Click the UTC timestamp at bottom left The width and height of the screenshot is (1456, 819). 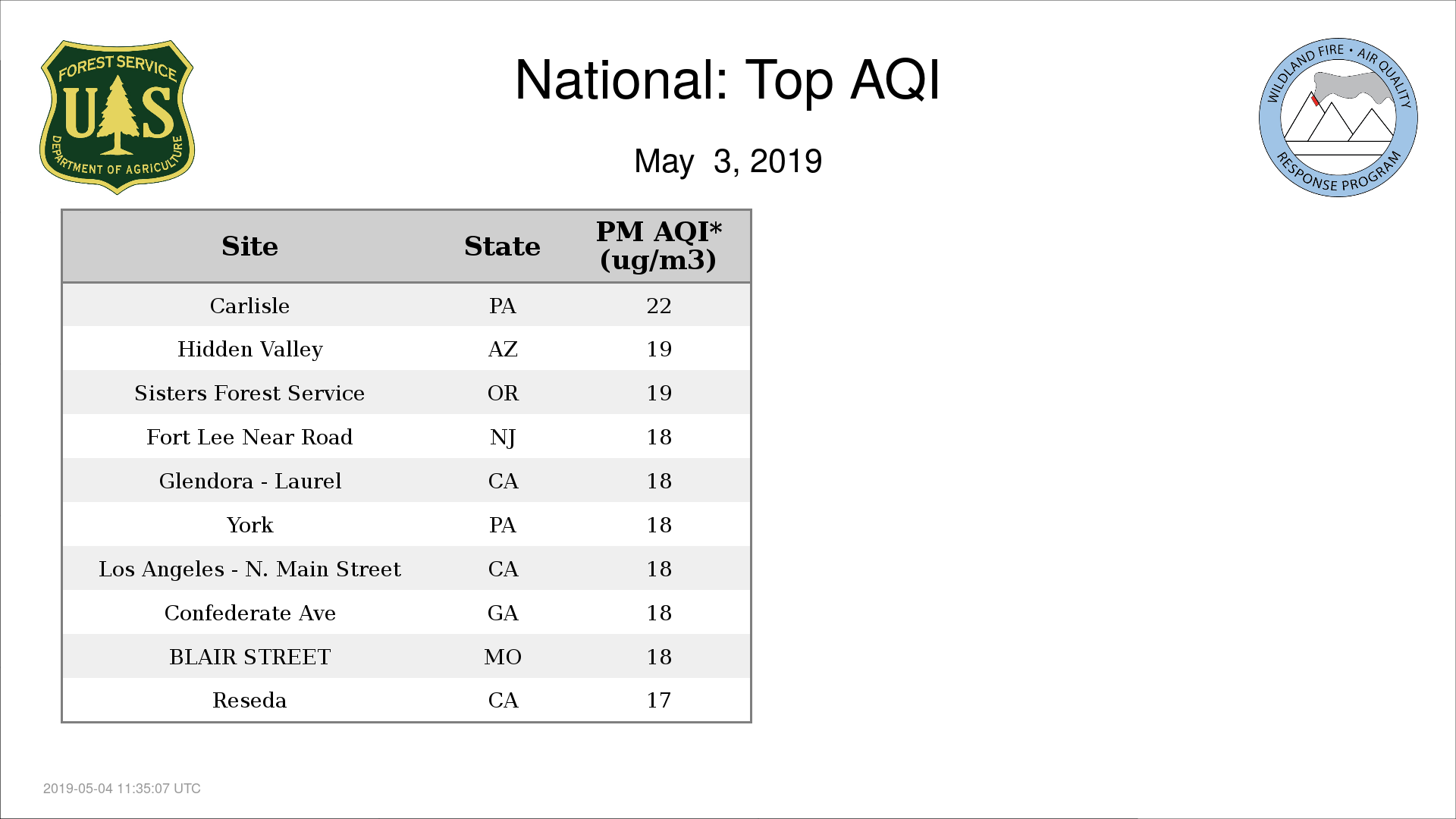(122, 789)
